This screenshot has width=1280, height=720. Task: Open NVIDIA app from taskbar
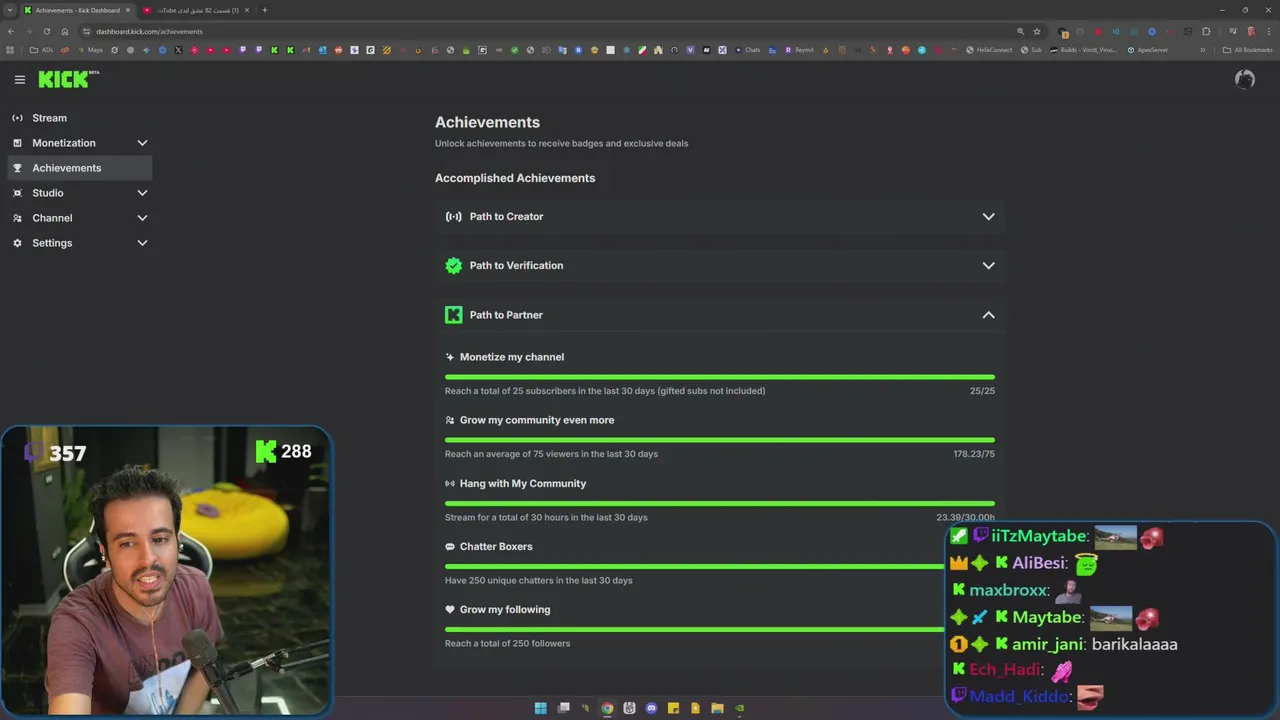click(739, 708)
